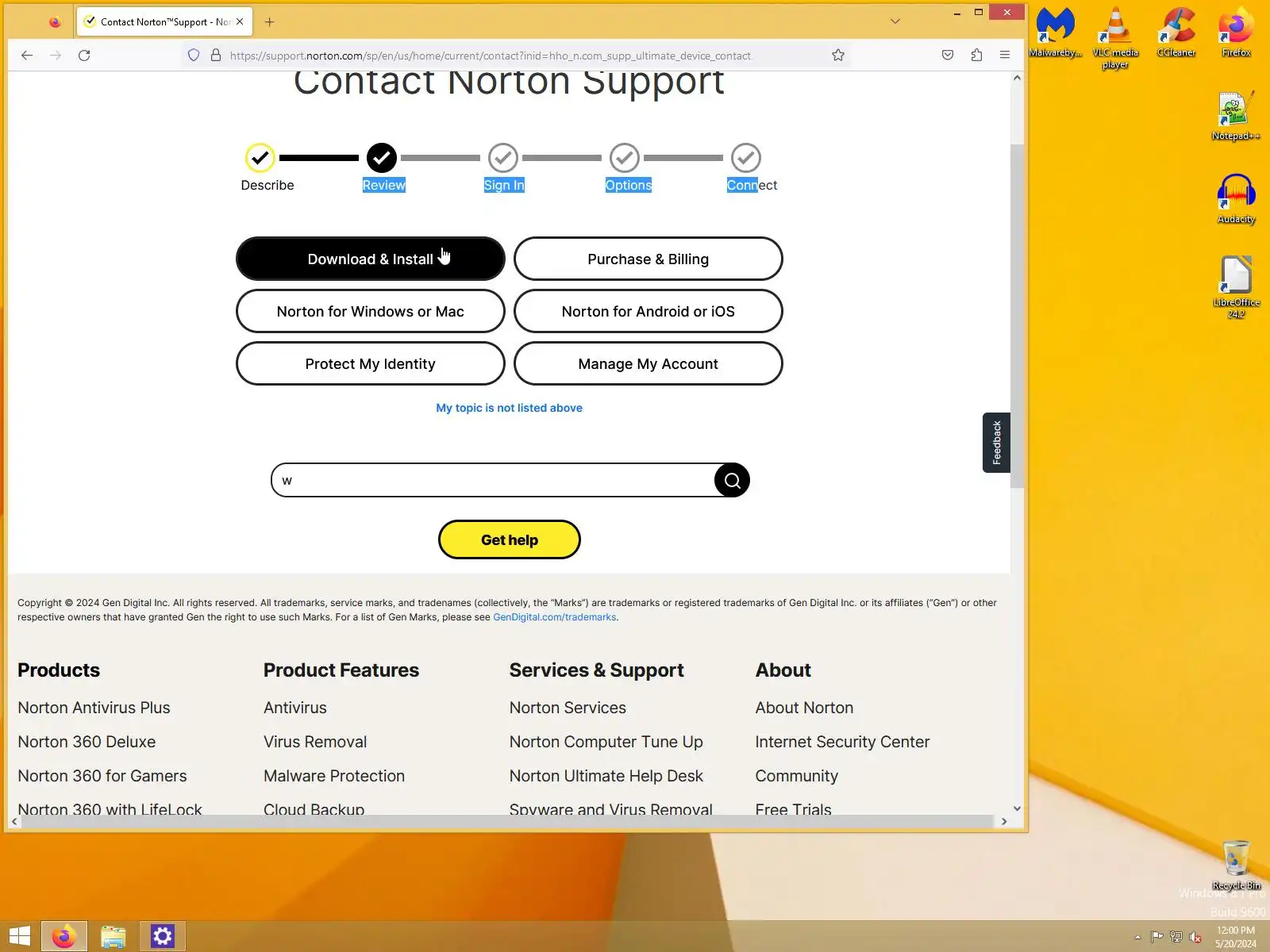Open the GenDigital.com/trademarks link
1270x952 pixels.
(555, 617)
